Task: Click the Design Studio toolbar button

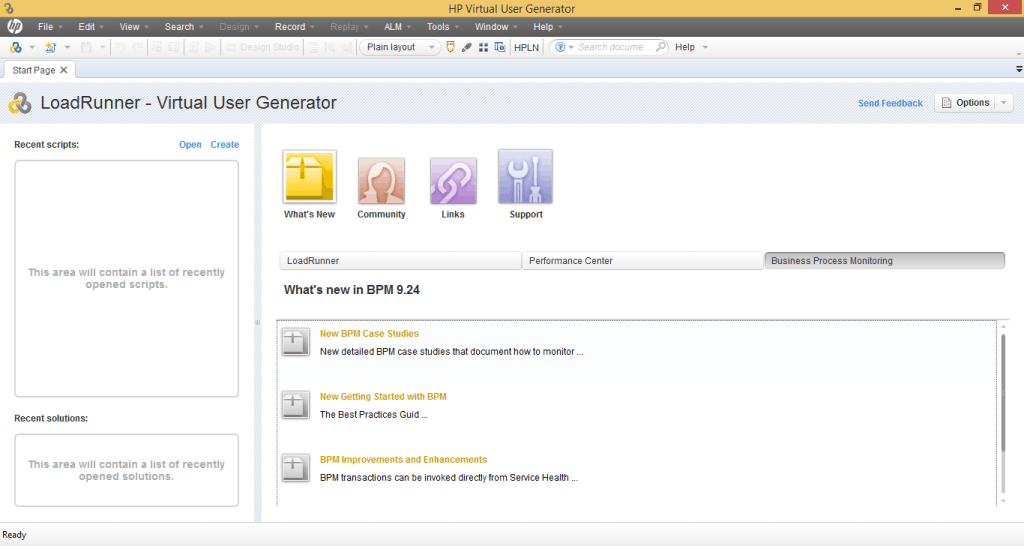Action: [262, 47]
